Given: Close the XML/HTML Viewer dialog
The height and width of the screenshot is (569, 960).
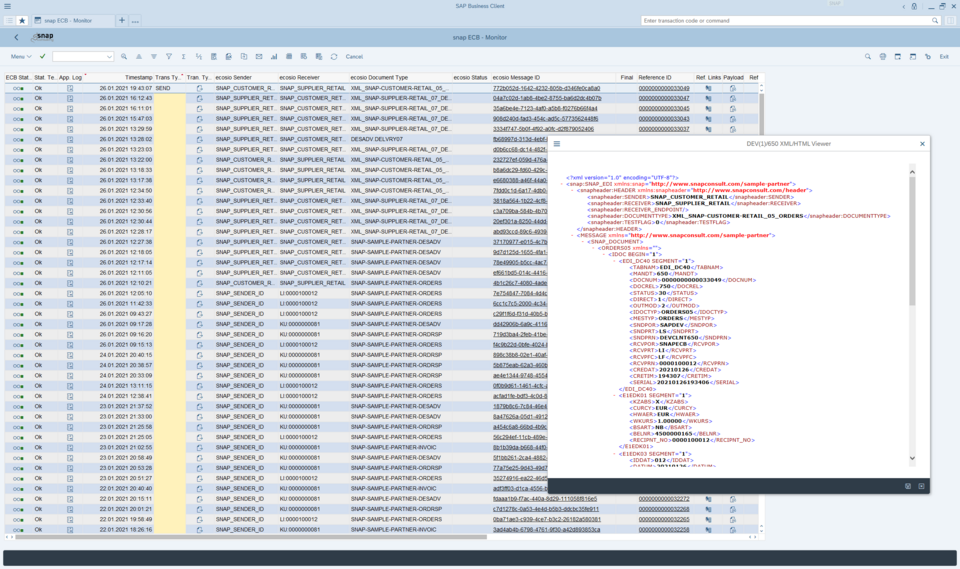Looking at the screenshot, I should click(x=922, y=144).
